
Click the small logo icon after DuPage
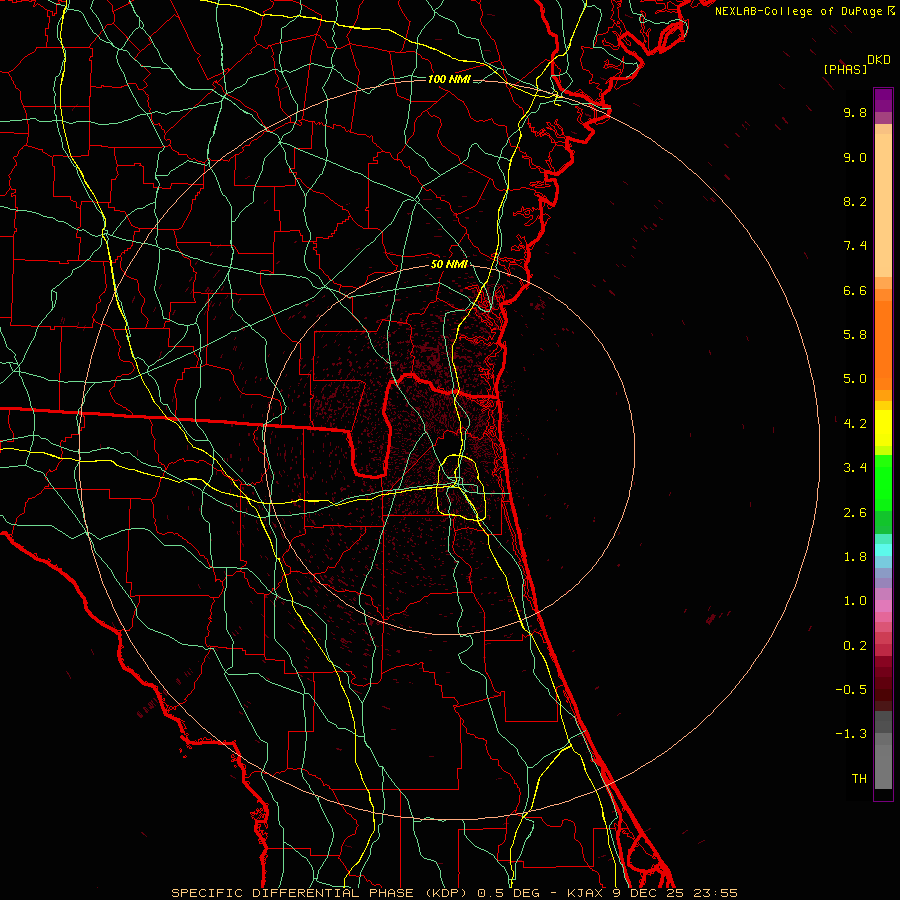(x=891, y=11)
